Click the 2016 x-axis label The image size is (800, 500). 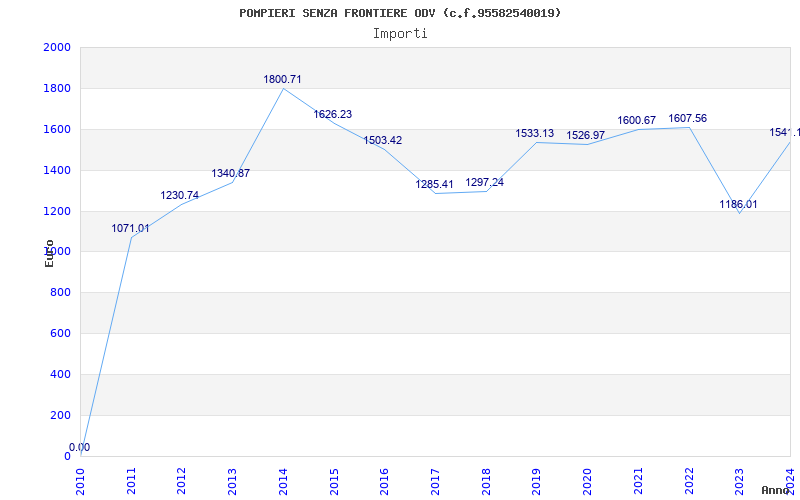[x=385, y=481]
